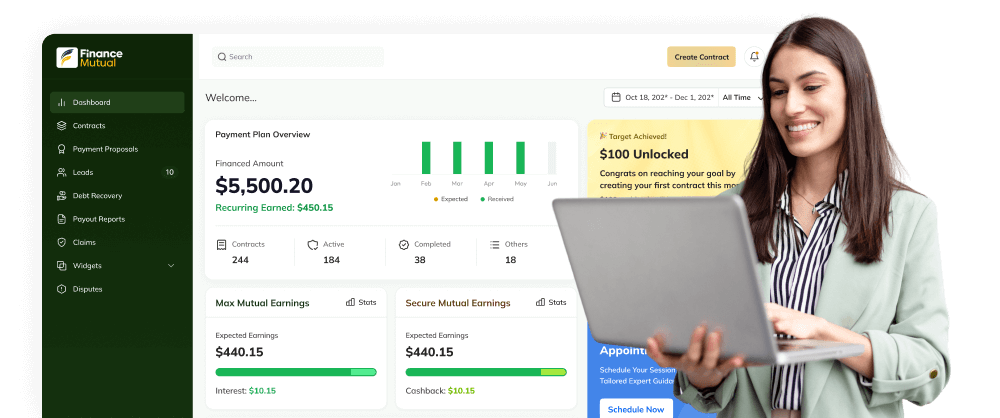The image size is (1000, 418).
Task: Click the Create Contract button
Action: (701, 57)
